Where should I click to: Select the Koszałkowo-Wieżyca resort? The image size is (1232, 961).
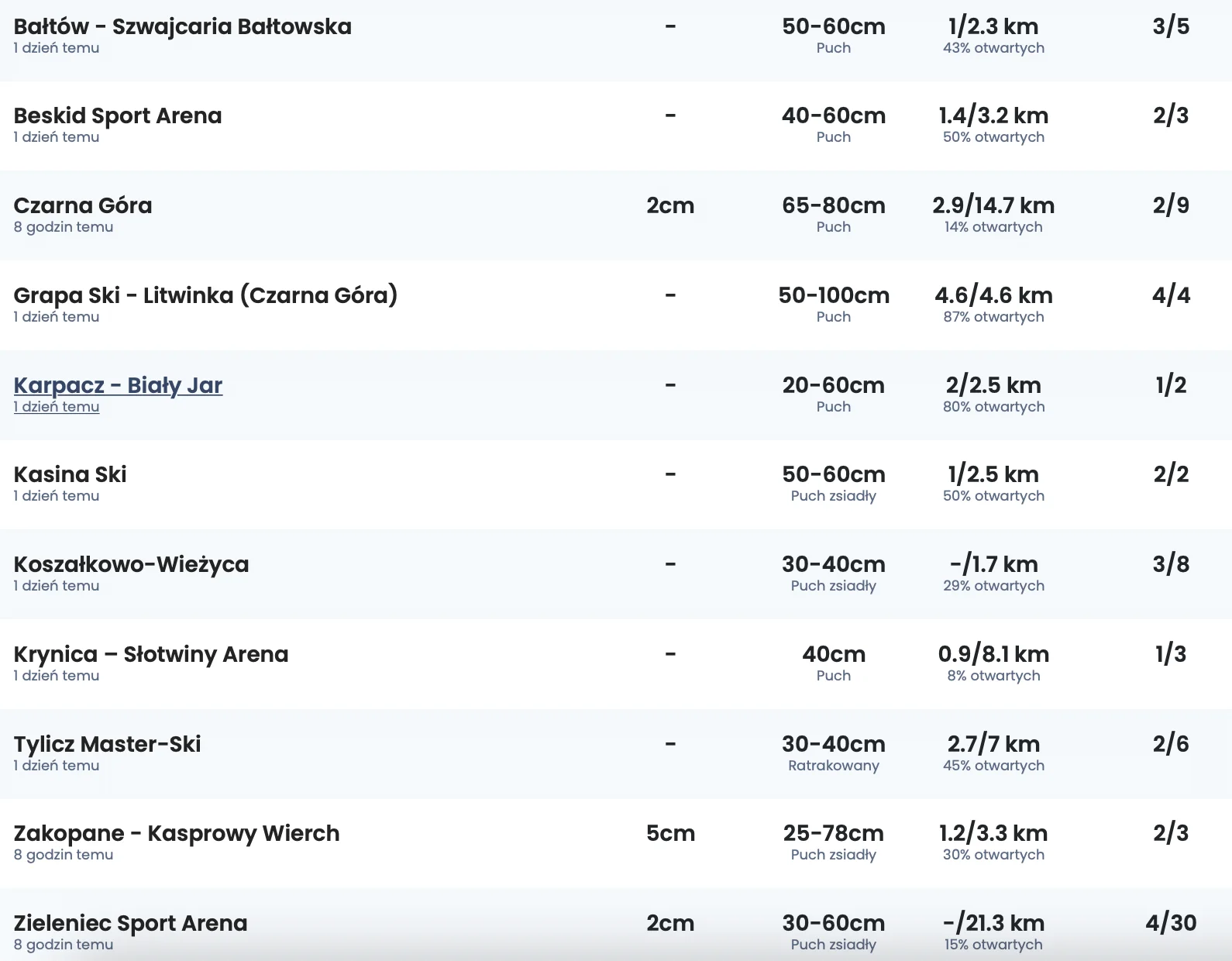tap(132, 564)
